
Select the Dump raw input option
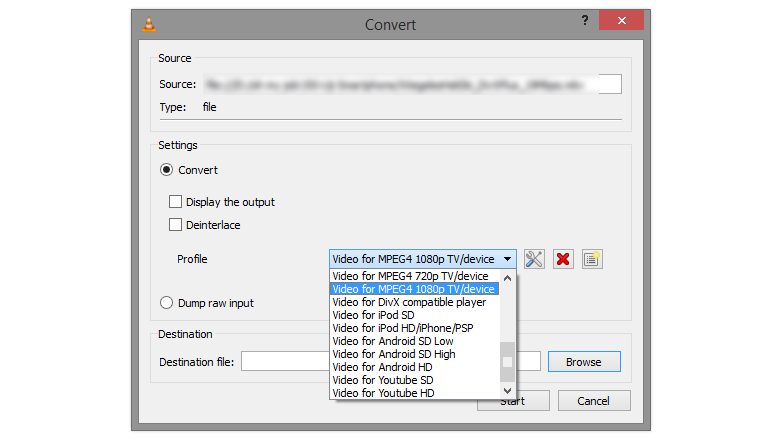click(x=168, y=302)
